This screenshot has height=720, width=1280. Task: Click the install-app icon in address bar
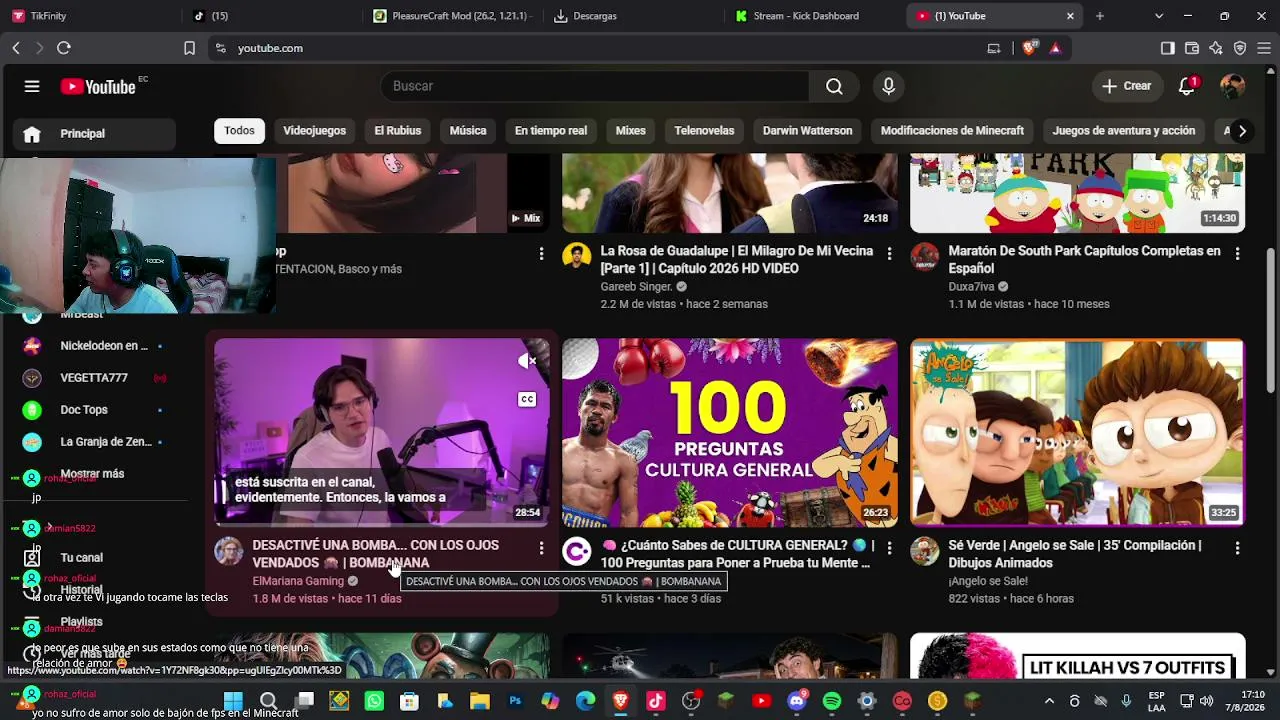[x=994, y=48]
